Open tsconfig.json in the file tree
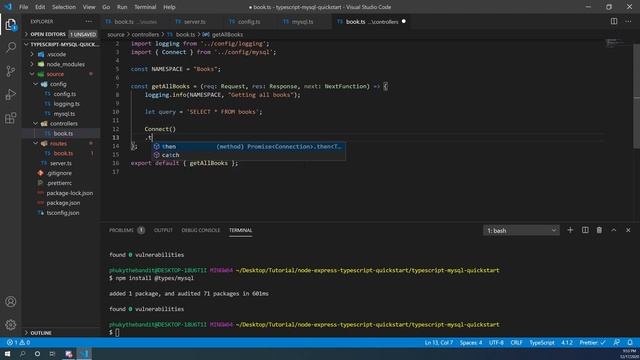This screenshot has height=360, width=640. click(62, 213)
